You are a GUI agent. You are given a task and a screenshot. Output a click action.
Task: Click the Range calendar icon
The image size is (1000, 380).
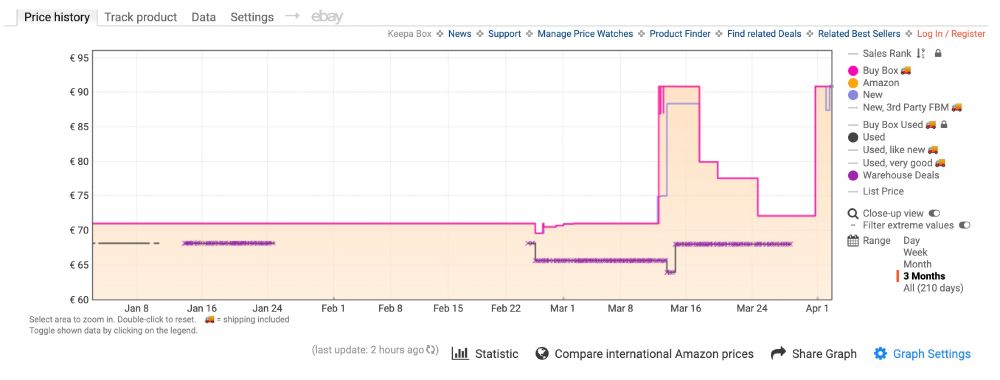point(853,240)
